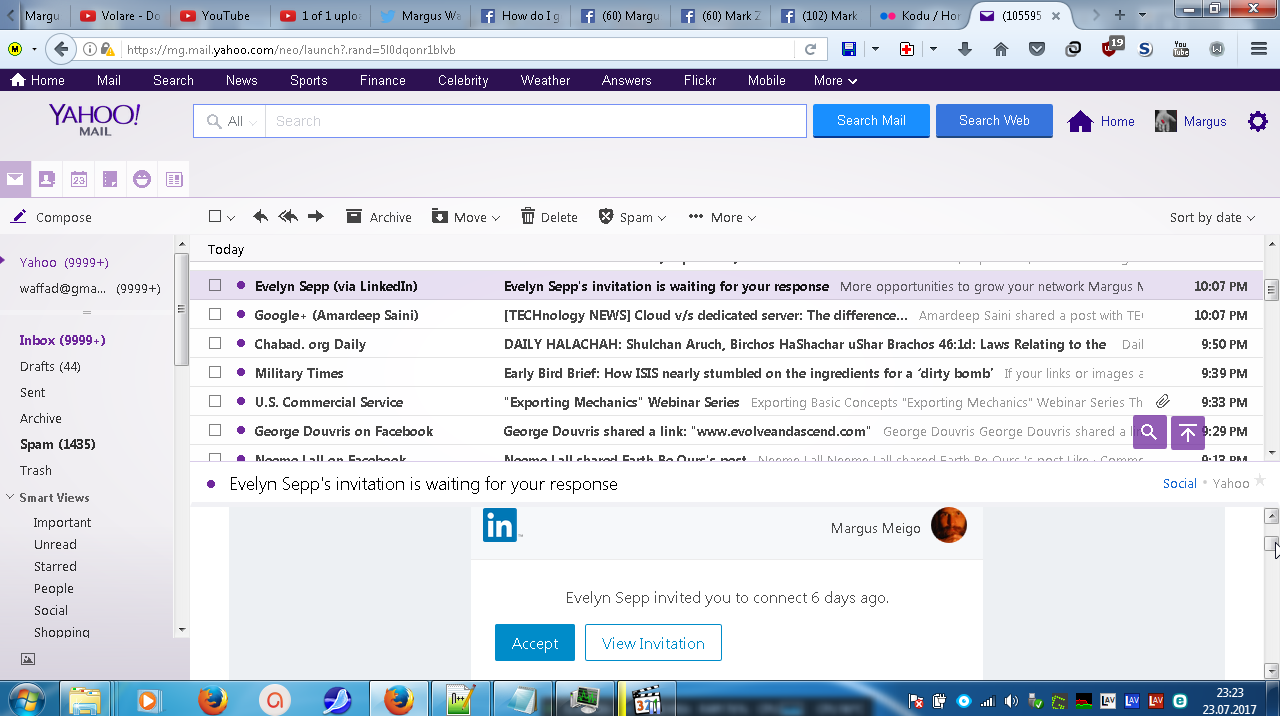Open Contacts icon in mail sidebar tabs
This screenshot has height=716, width=1280.
46,180
